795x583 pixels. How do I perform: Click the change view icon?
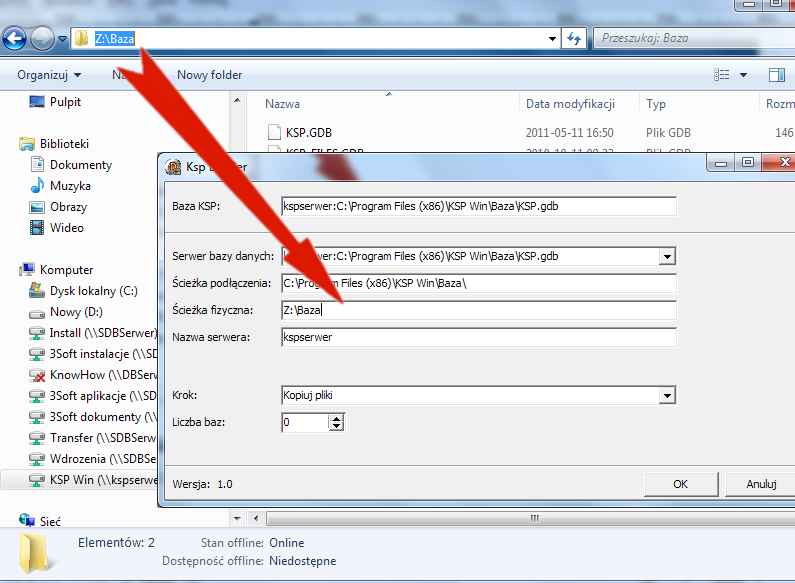point(721,75)
